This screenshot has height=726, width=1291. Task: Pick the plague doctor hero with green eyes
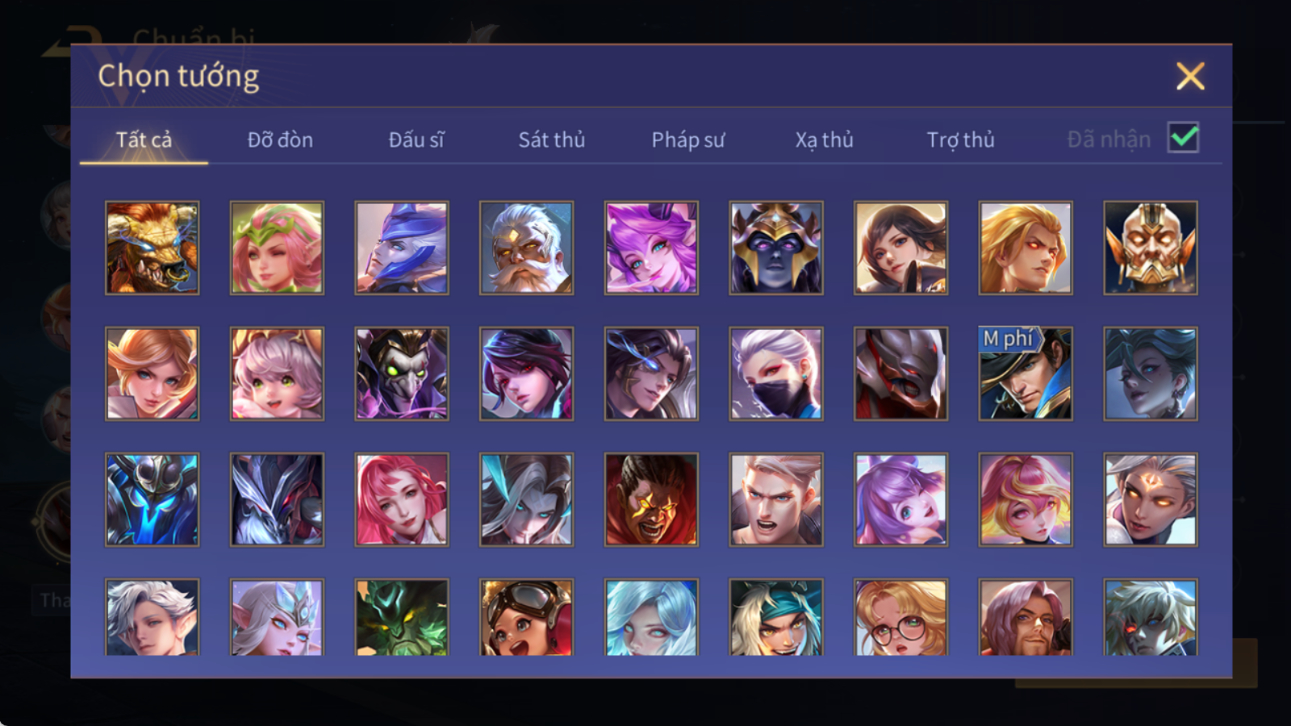401,374
